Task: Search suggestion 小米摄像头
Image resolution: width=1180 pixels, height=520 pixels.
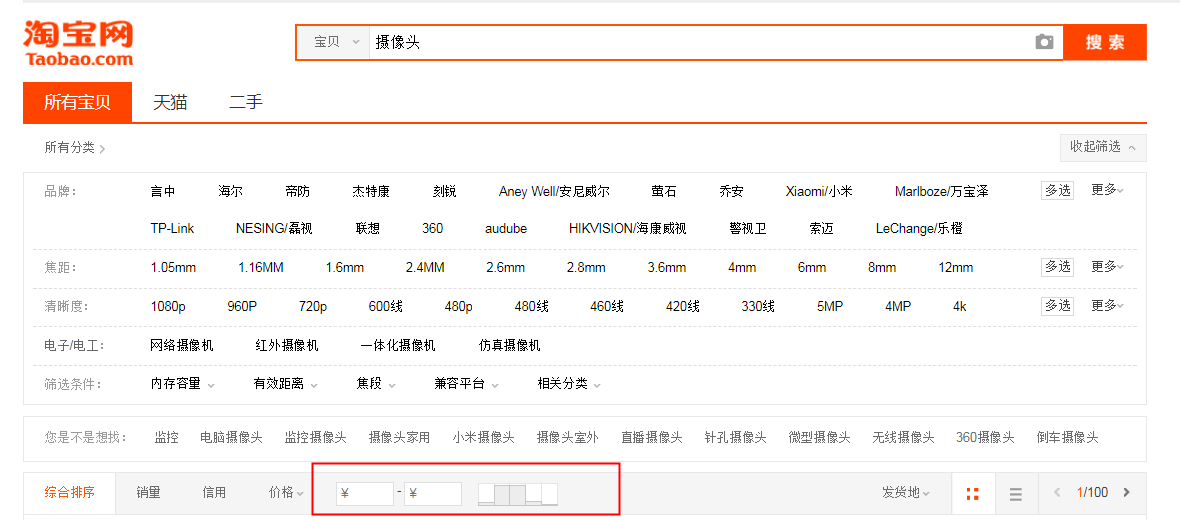Action: point(483,437)
